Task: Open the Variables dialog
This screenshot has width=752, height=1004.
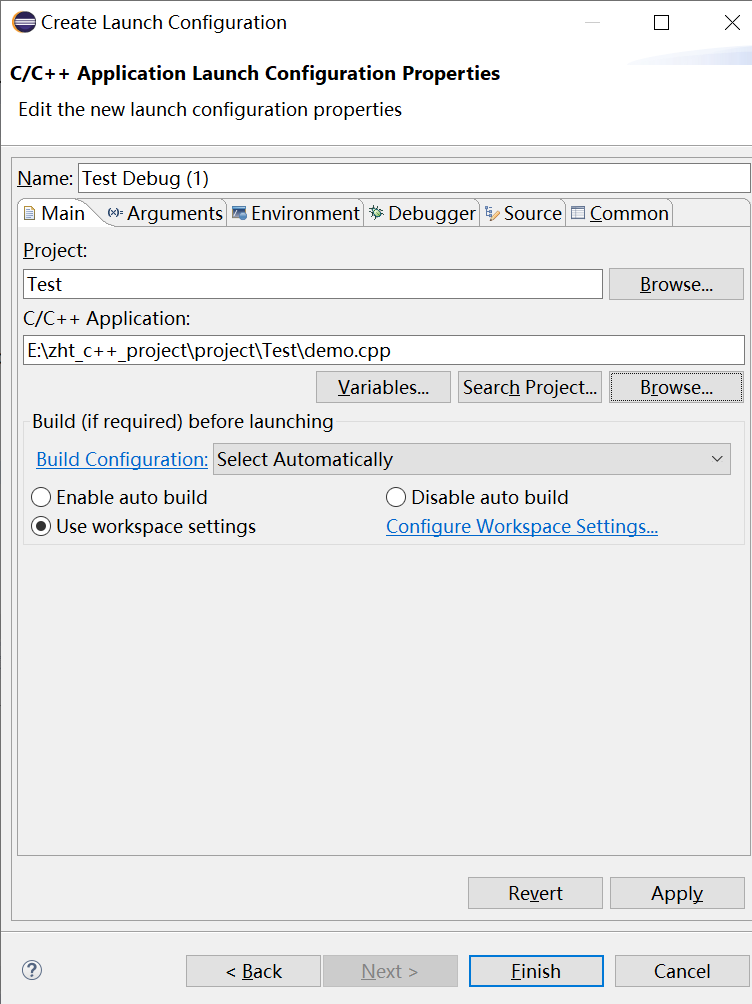Action: point(383,387)
